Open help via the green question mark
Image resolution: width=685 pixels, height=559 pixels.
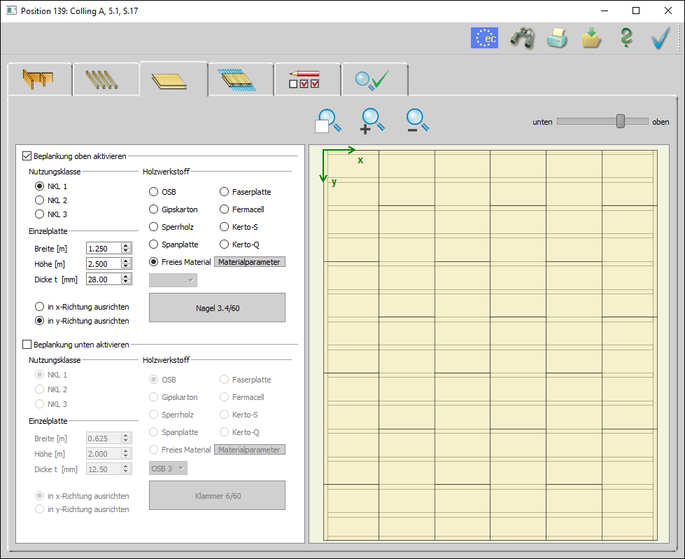tap(626, 38)
